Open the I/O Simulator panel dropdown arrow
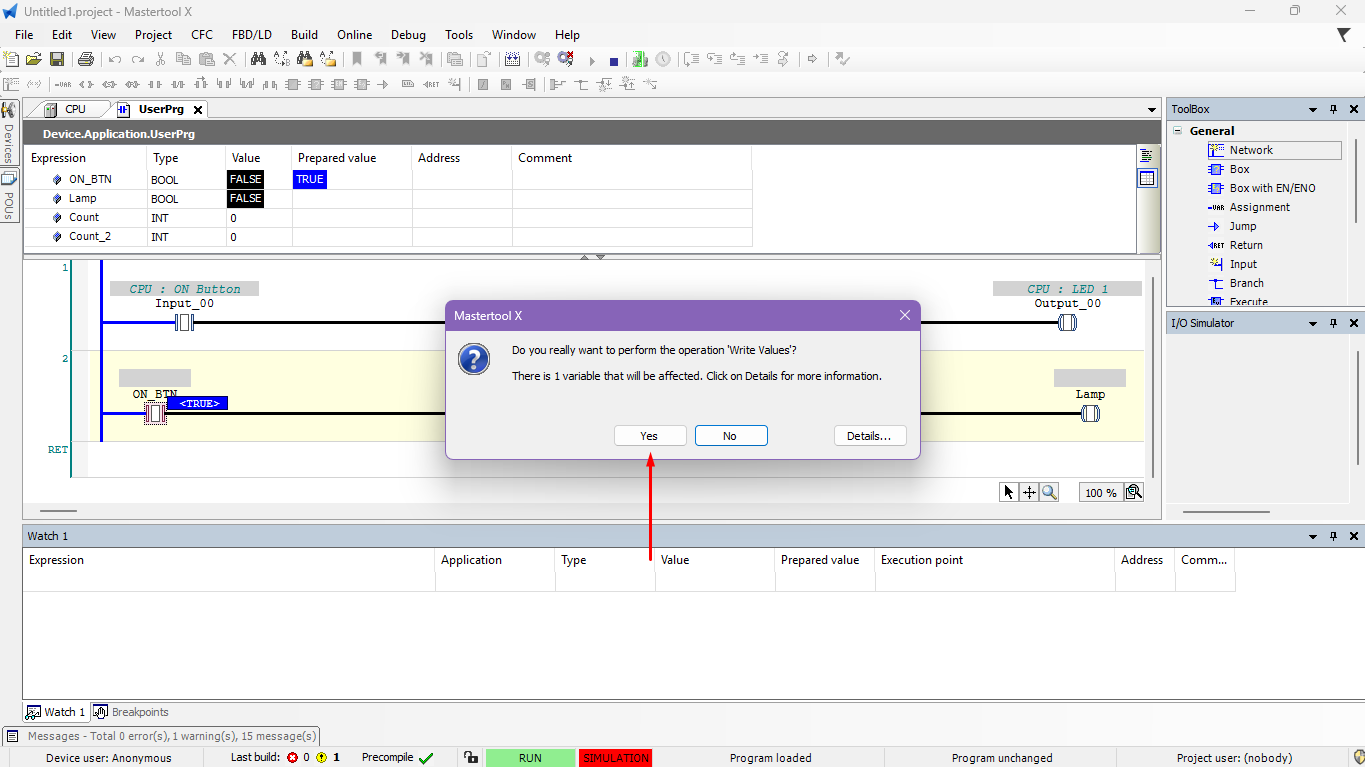This screenshot has height=767, width=1365. pyautogui.click(x=1313, y=323)
